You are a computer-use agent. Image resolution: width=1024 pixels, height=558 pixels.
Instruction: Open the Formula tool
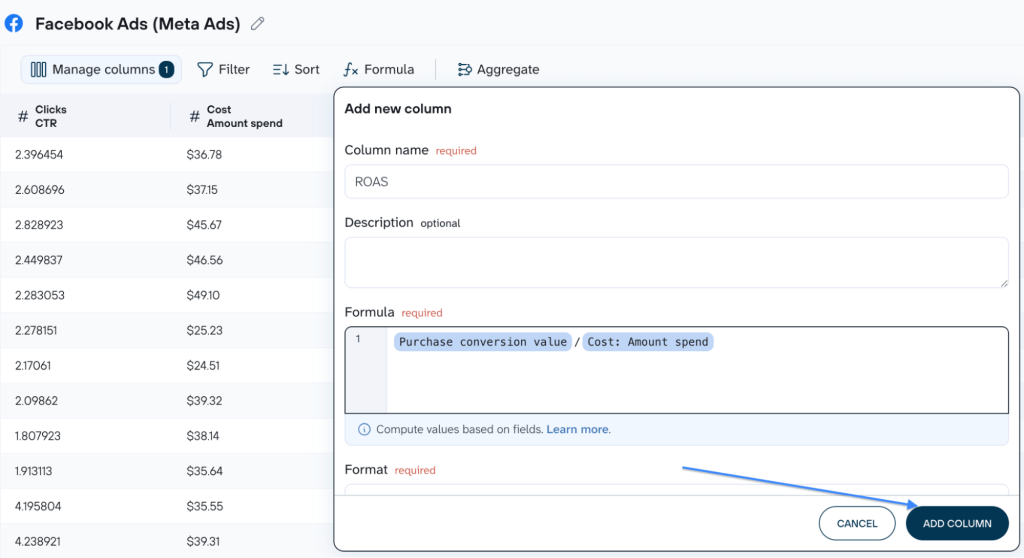pyautogui.click(x=379, y=69)
